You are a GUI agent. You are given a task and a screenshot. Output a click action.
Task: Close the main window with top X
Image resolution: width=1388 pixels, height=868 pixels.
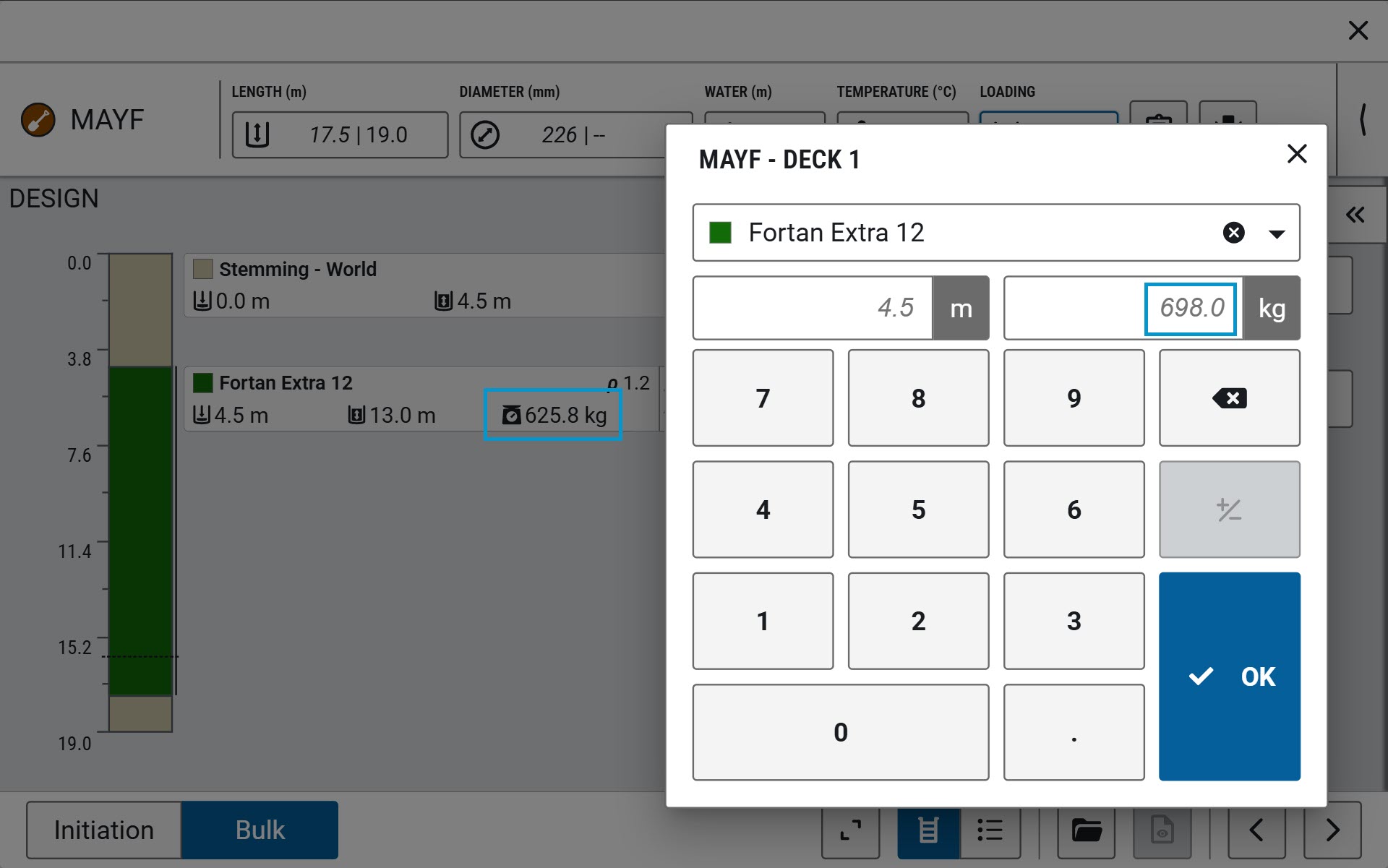[x=1358, y=30]
